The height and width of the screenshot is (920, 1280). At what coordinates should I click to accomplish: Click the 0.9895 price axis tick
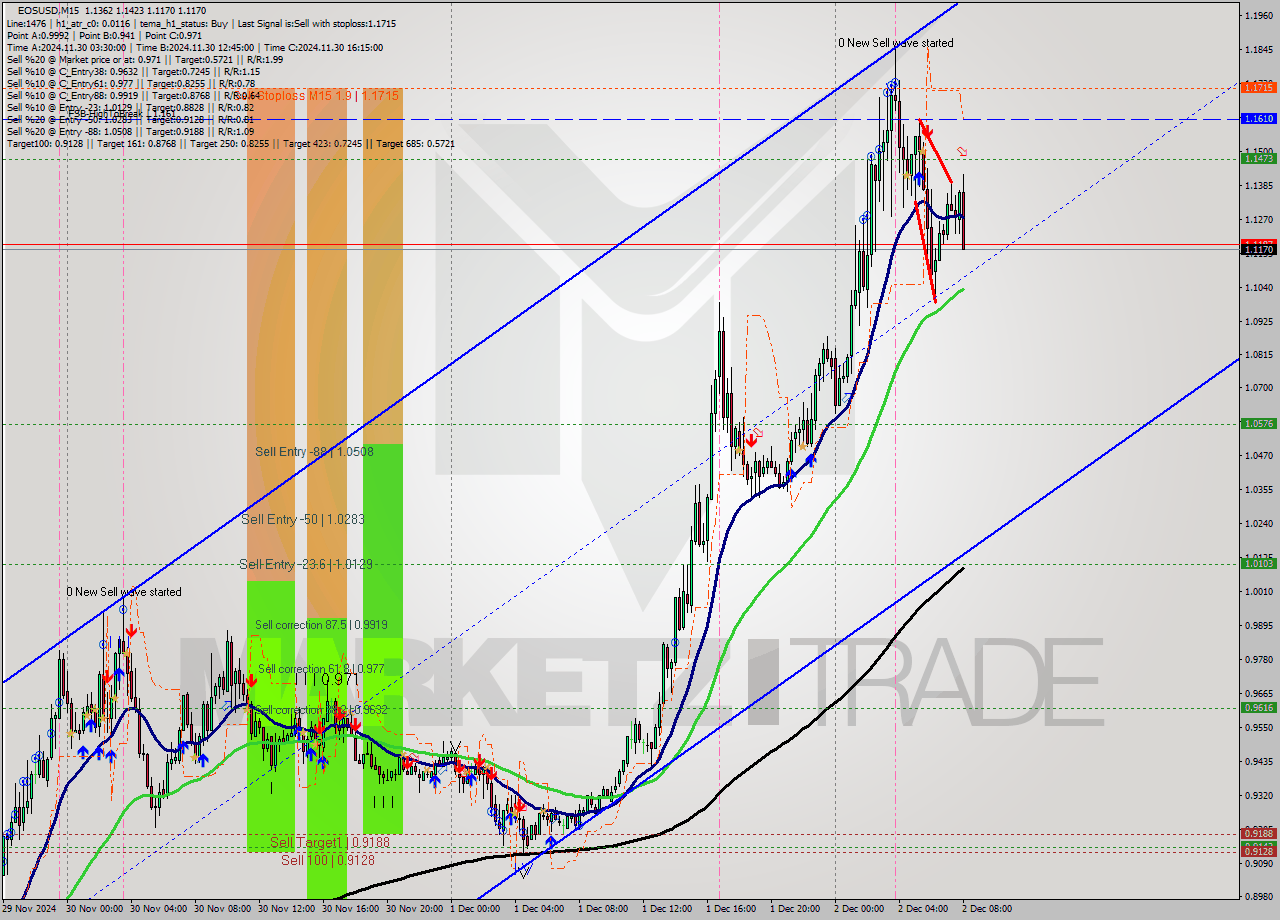point(1258,626)
